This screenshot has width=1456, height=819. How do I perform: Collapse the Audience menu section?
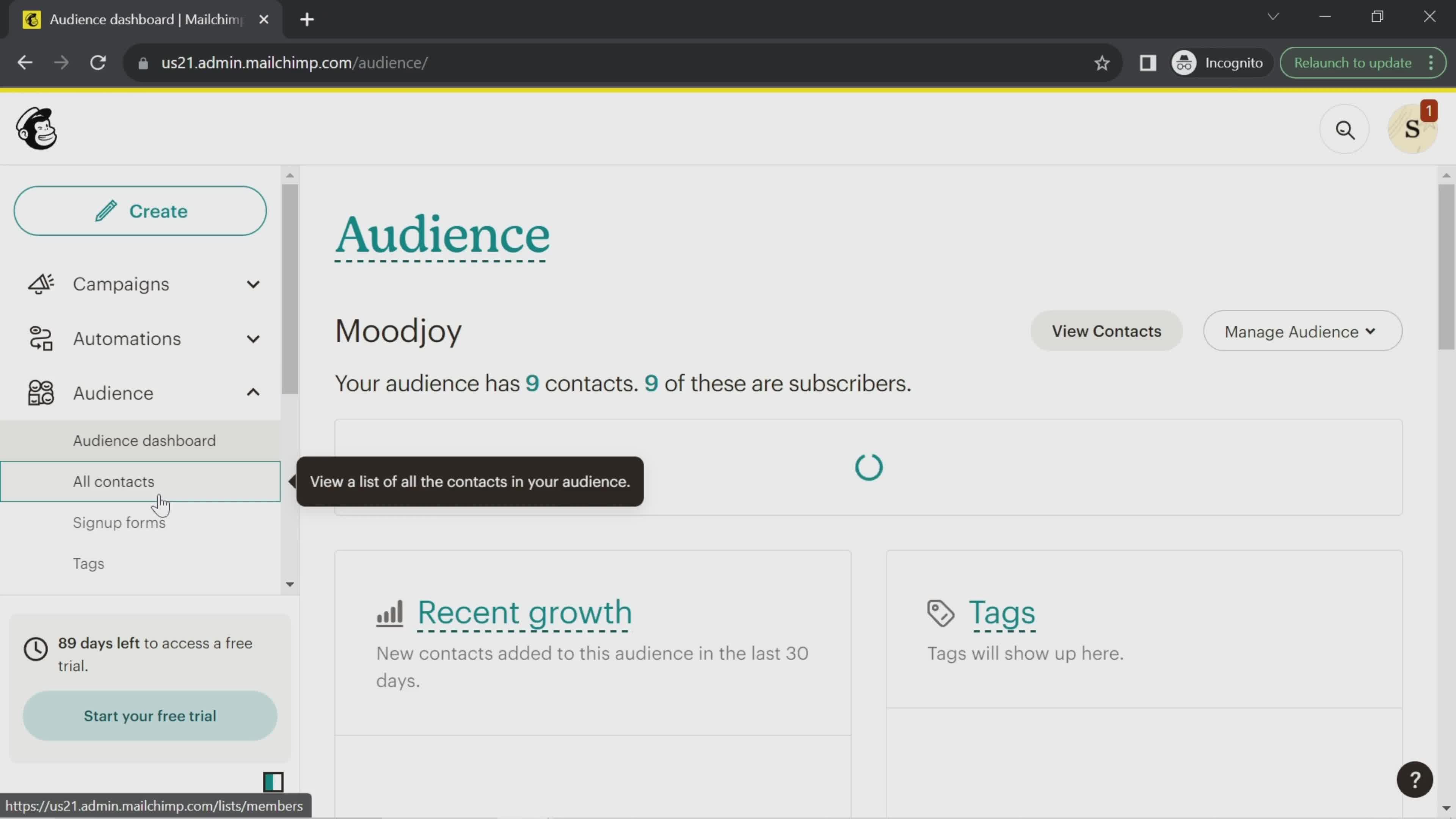coord(253,393)
